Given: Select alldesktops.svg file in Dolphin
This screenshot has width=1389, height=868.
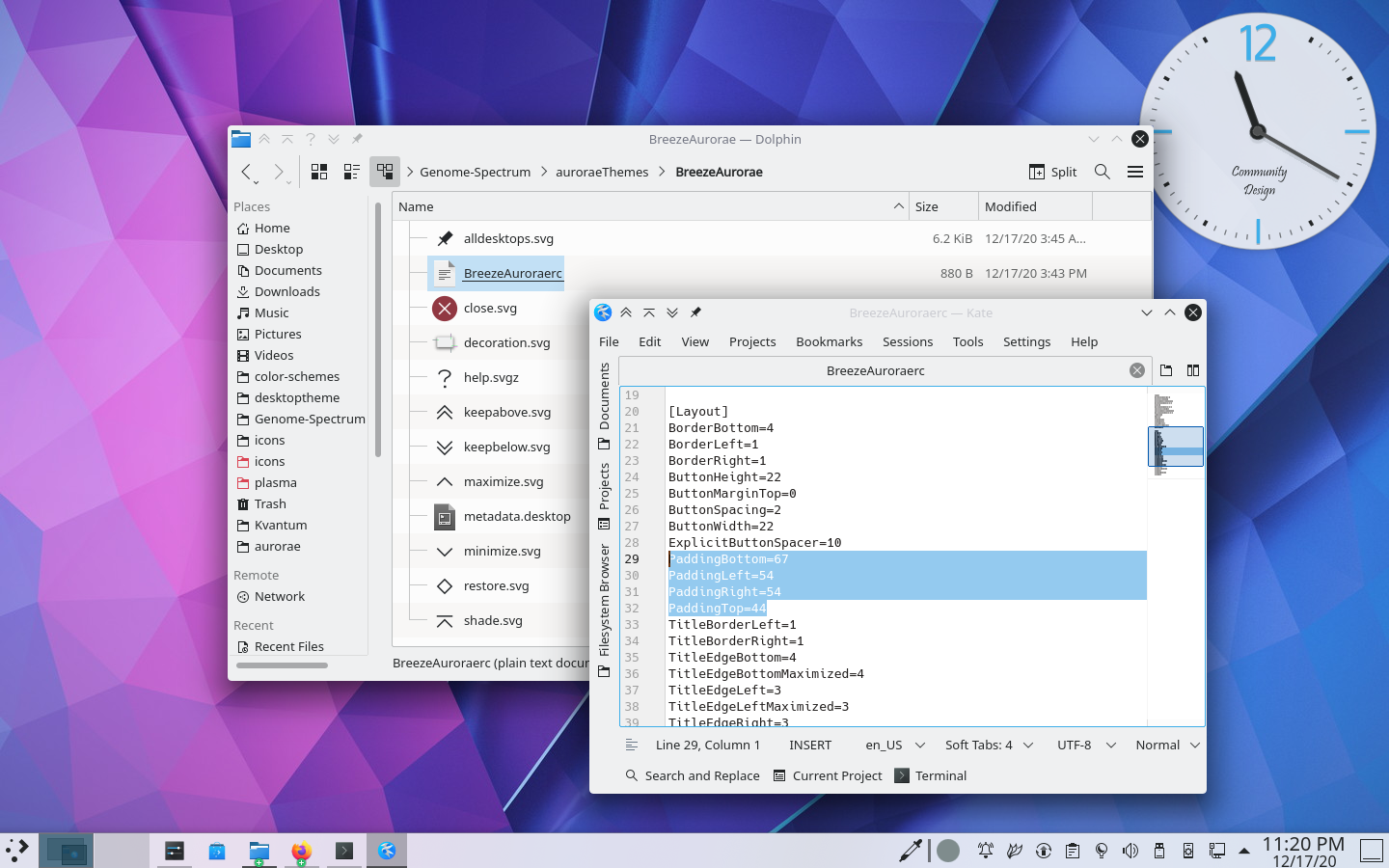Looking at the screenshot, I should pos(508,238).
